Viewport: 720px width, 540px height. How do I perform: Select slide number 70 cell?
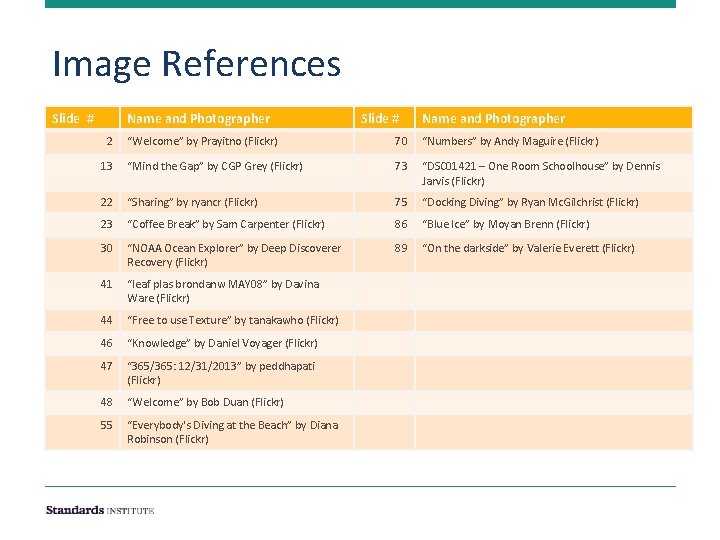click(x=384, y=142)
